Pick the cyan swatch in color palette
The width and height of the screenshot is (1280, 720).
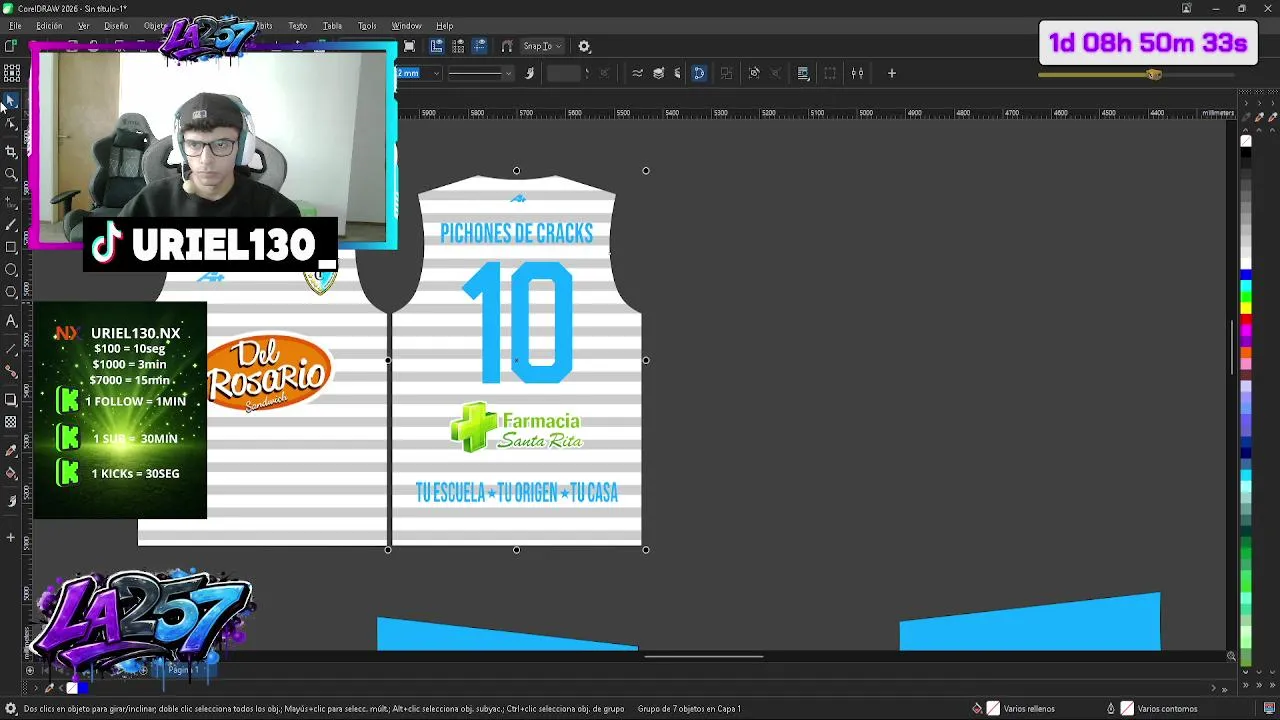[1246, 286]
